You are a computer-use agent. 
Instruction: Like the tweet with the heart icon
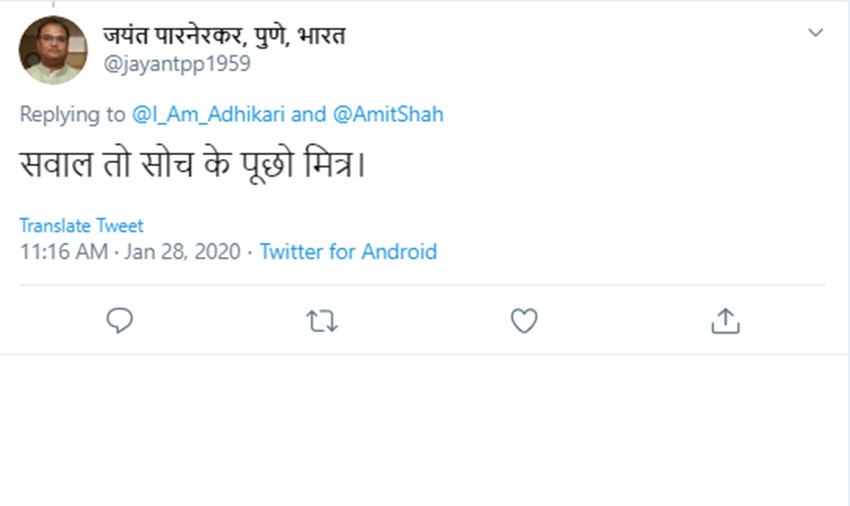click(x=524, y=320)
